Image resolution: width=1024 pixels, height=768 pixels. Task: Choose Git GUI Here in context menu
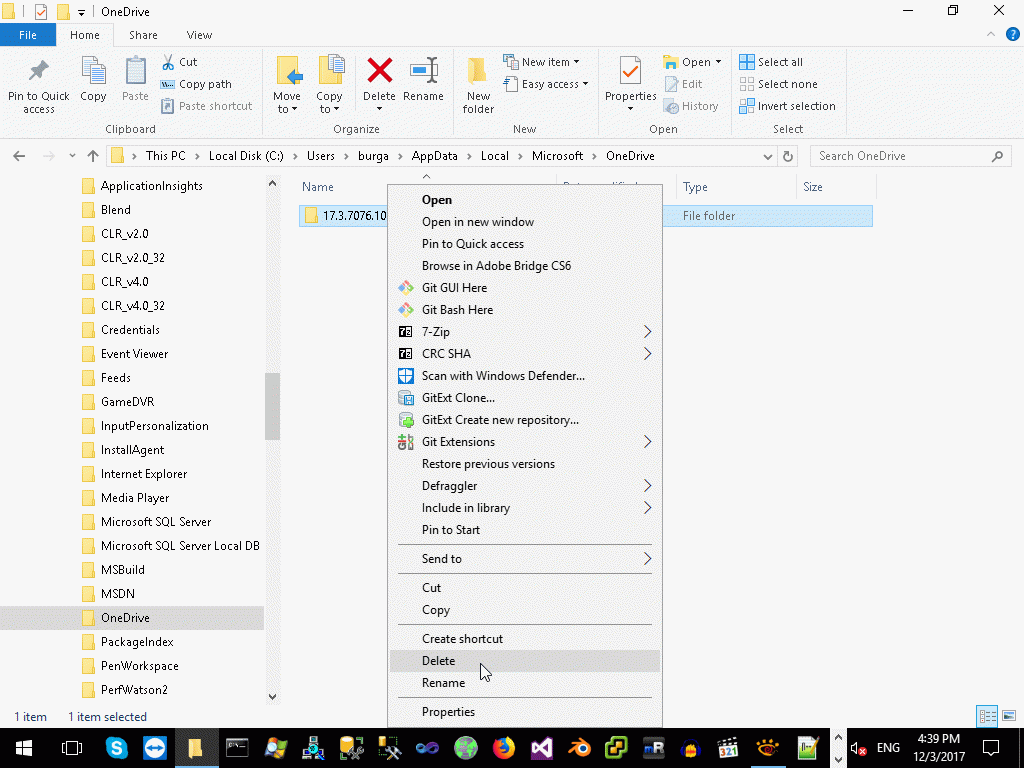click(524, 287)
